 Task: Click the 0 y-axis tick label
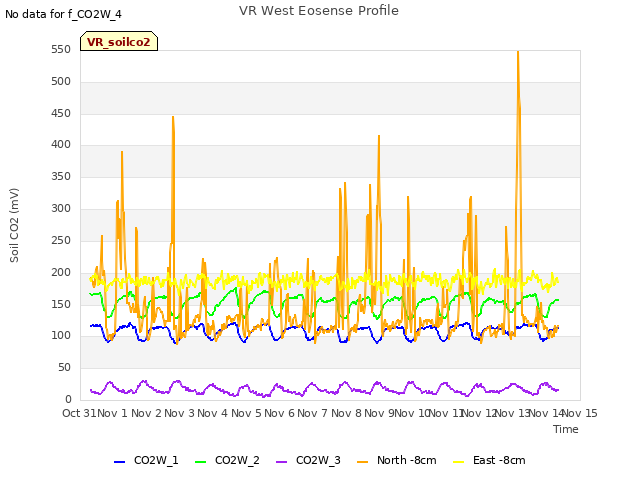pos(68,400)
